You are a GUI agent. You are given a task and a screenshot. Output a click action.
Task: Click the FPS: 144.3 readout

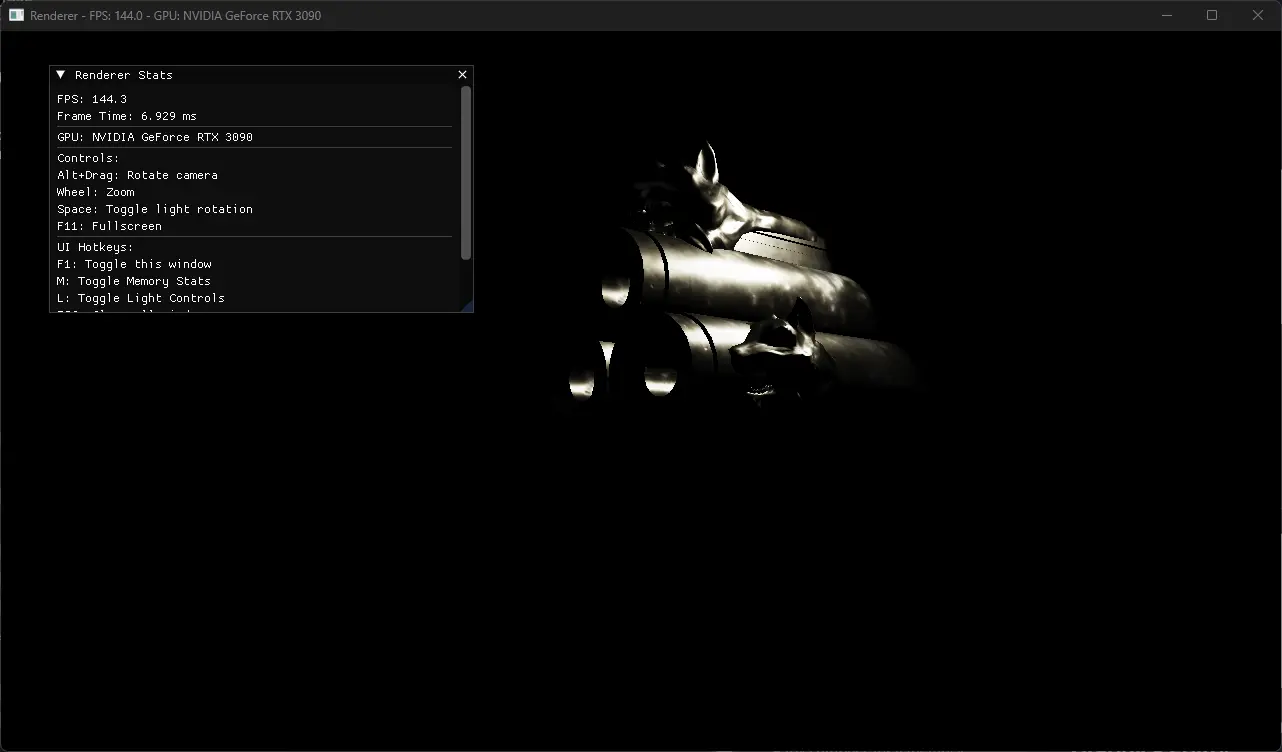pos(92,99)
